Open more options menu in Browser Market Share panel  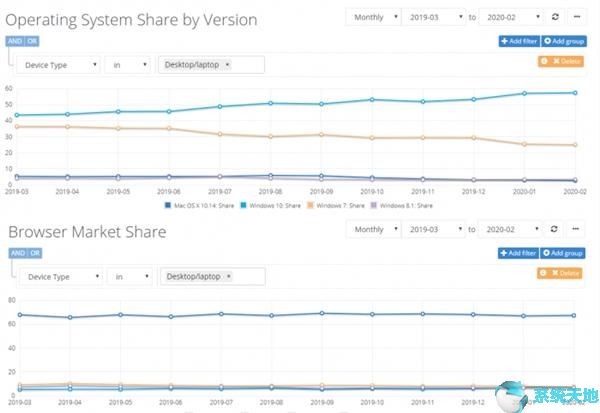(576, 229)
